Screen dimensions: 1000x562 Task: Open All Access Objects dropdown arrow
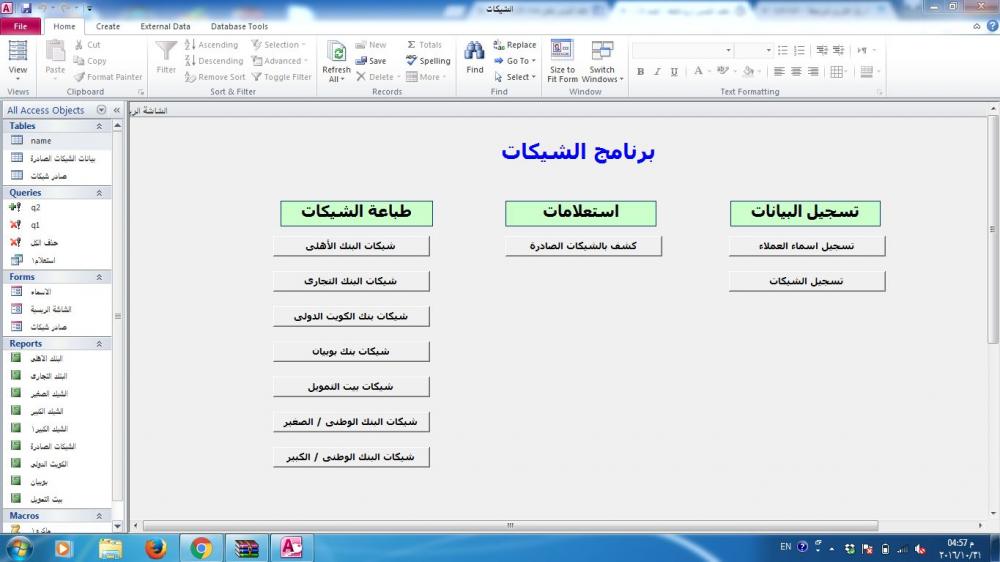coord(101,110)
